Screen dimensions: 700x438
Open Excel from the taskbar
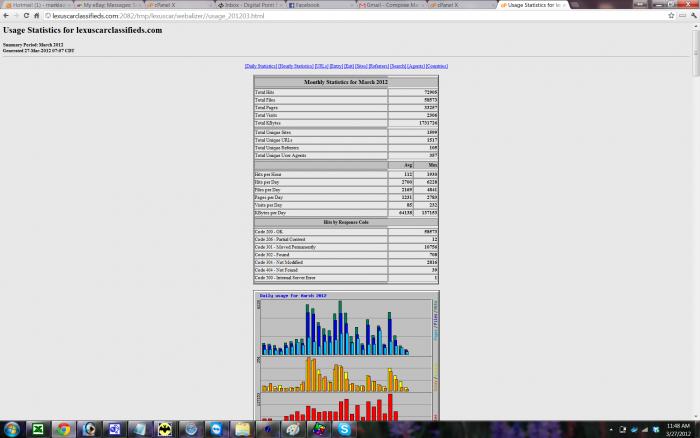tap(38, 429)
